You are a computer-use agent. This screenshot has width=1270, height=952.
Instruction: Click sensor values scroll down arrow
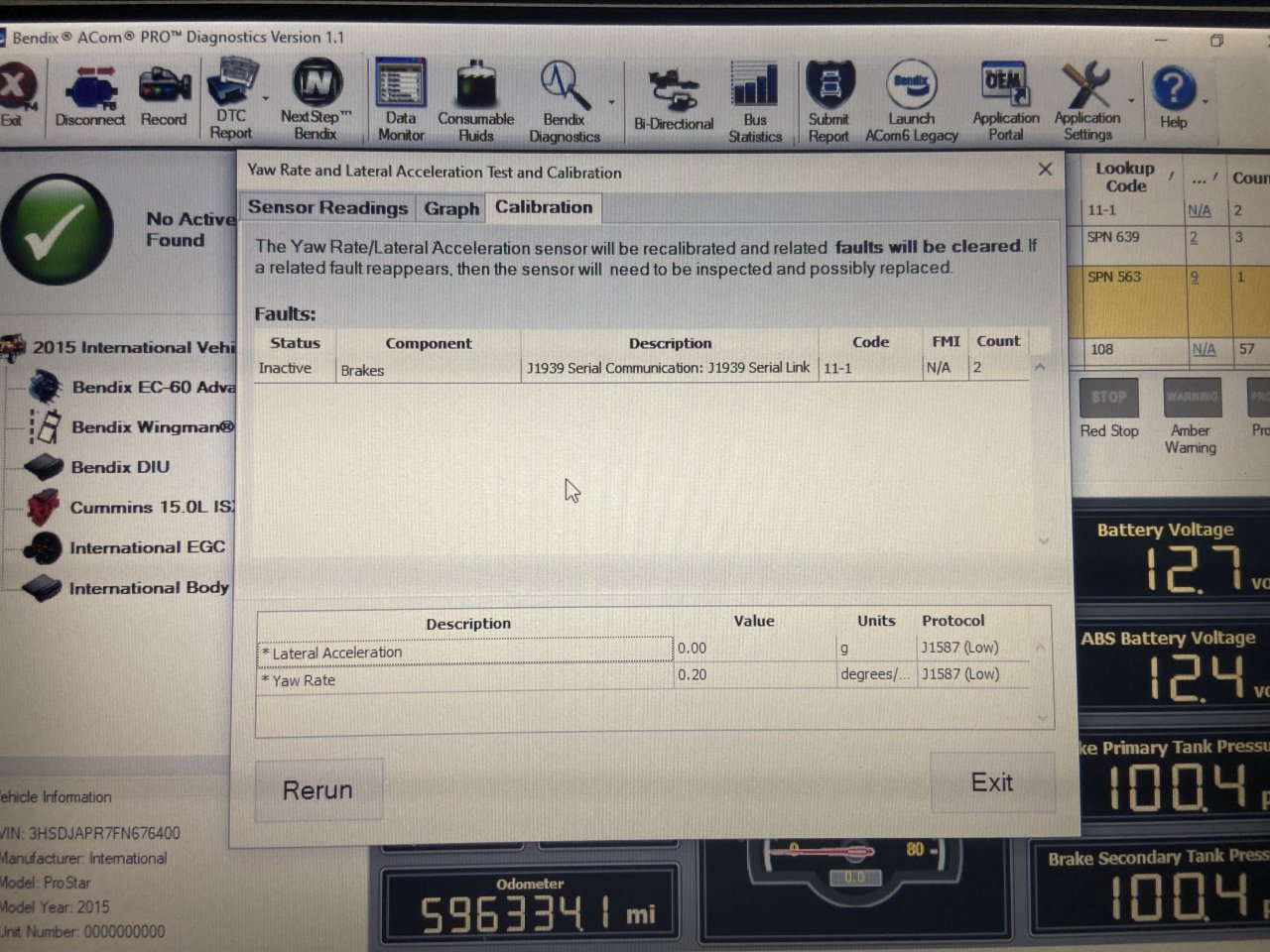(1042, 717)
